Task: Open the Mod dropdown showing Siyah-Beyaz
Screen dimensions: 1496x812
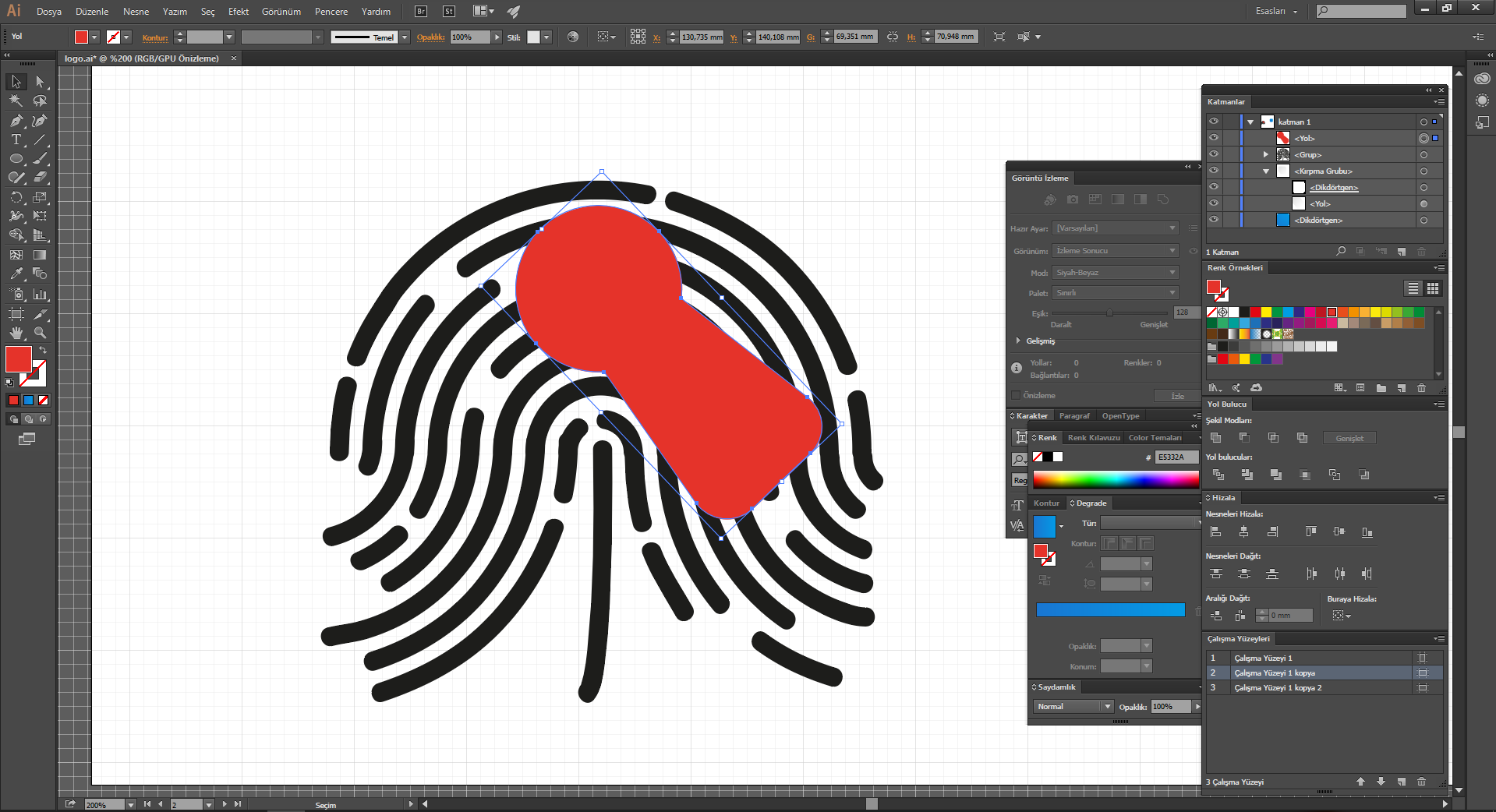Action: click(1116, 273)
